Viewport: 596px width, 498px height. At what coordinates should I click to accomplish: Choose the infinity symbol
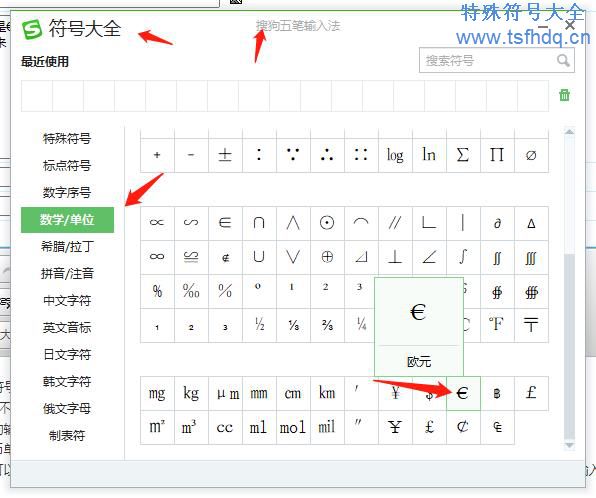click(x=157, y=257)
